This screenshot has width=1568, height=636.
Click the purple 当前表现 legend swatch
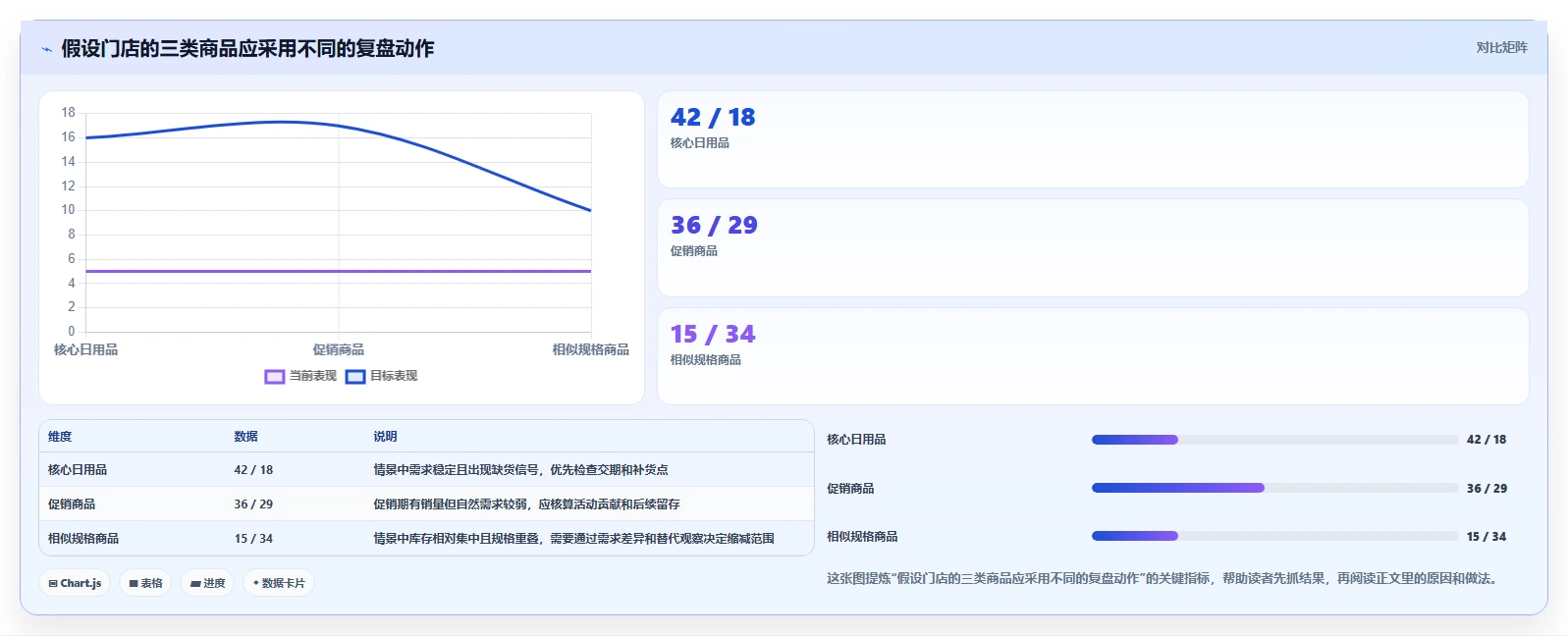275,376
